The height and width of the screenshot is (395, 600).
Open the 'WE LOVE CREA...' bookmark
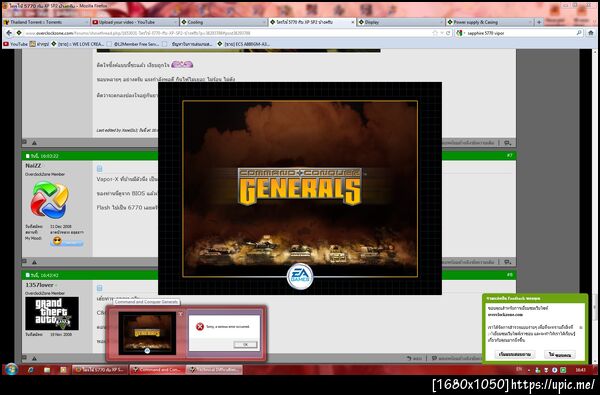(78, 44)
